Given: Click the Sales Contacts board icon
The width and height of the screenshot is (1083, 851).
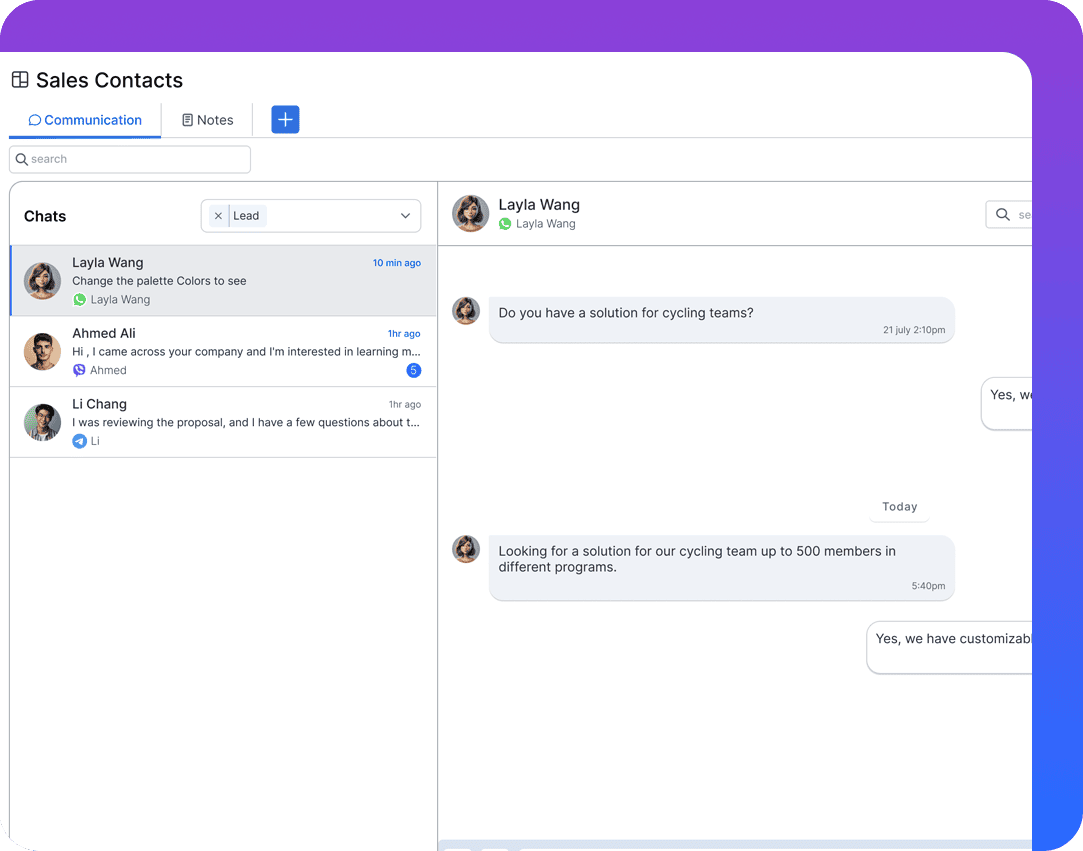Looking at the screenshot, I should pos(20,80).
